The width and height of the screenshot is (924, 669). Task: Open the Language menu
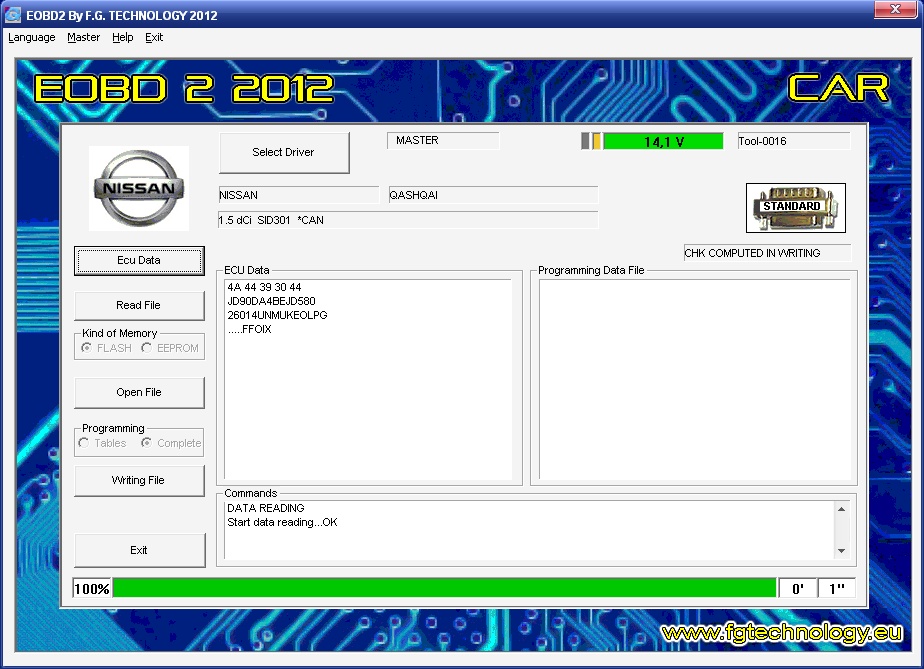click(x=32, y=37)
